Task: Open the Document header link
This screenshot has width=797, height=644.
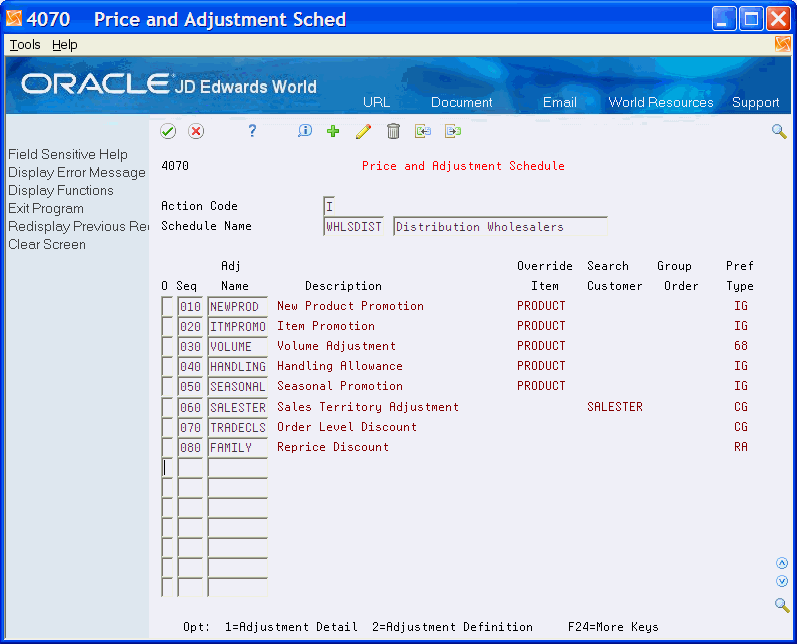Action: coord(462,102)
